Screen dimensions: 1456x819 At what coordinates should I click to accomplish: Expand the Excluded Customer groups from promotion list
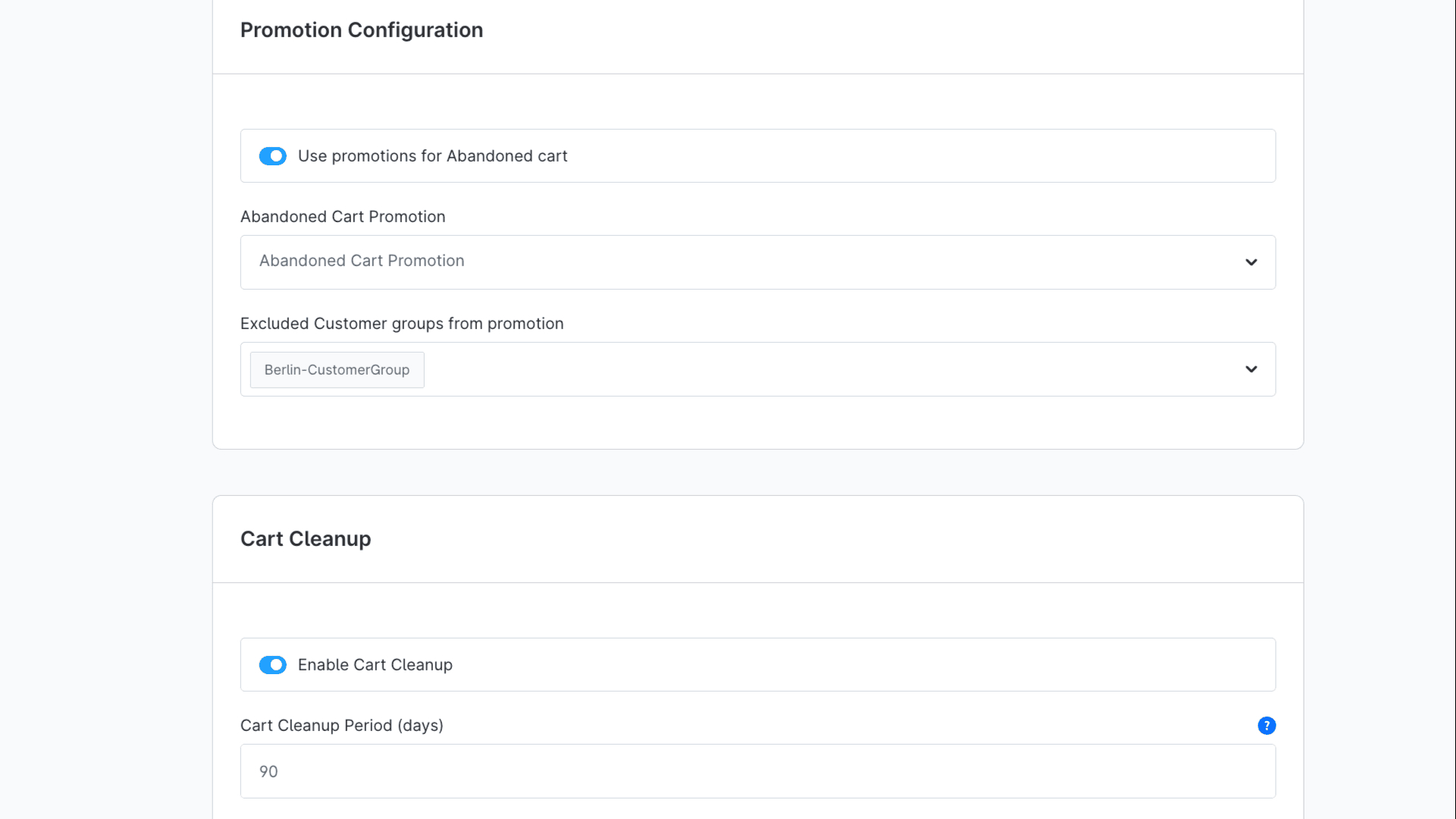coord(758,369)
